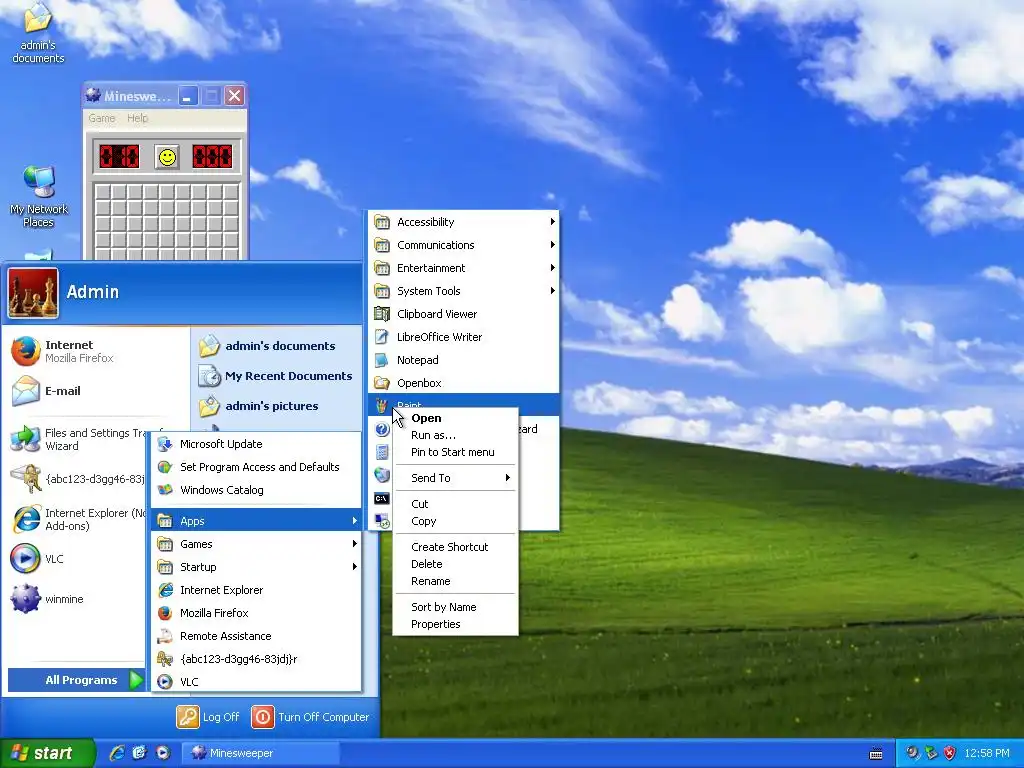Choose Sort by Name
1024x768 pixels.
click(x=455, y=607)
